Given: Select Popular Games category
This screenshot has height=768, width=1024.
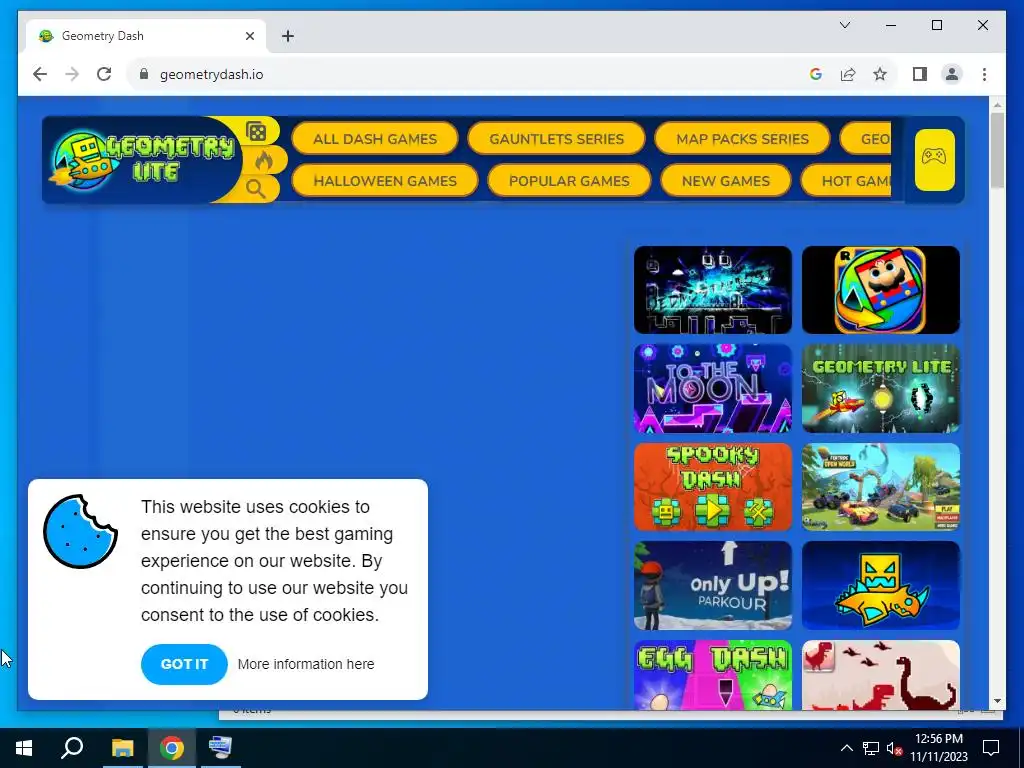Looking at the screenshot, I should (x=569, y=180).
